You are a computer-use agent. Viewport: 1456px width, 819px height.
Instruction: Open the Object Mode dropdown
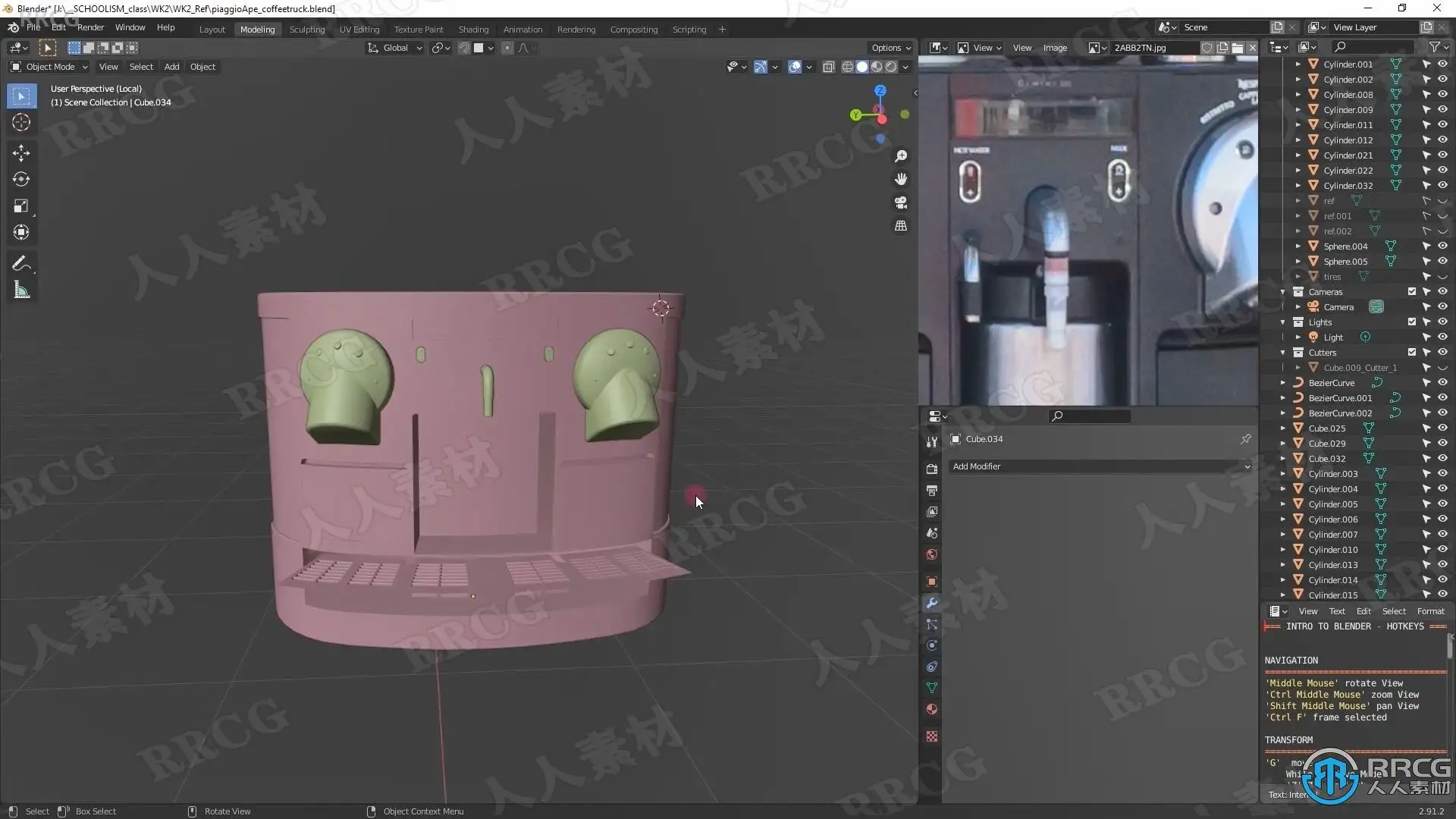(50, 67)
